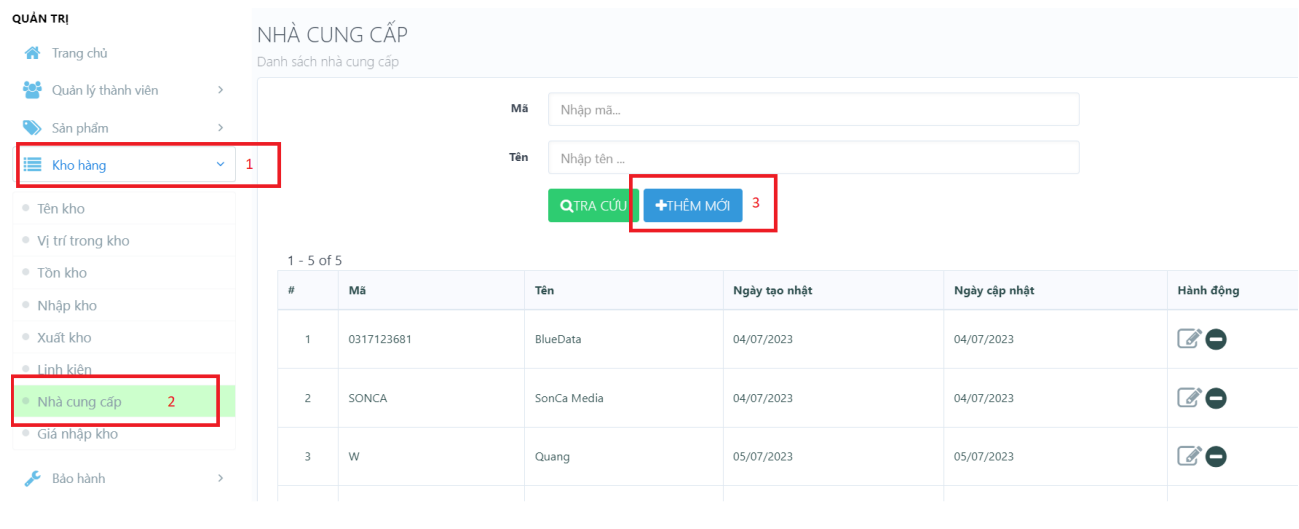Viewport: 1299px width, 529px height.
Task: Focus the Nhập mã input field
Action: (813, 109)
